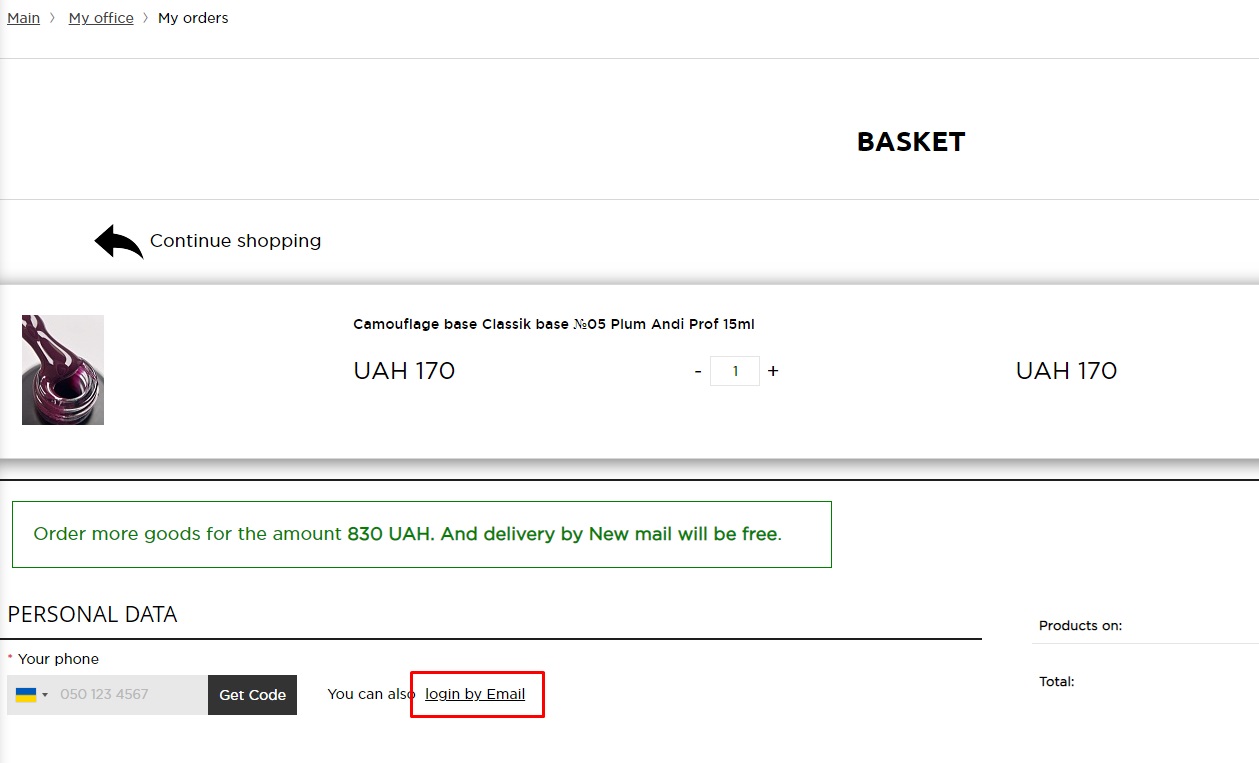Select the My orders breadcrumb entry
The width and height of the screenshot is (1259, 763).
click(x=193, y=17)
